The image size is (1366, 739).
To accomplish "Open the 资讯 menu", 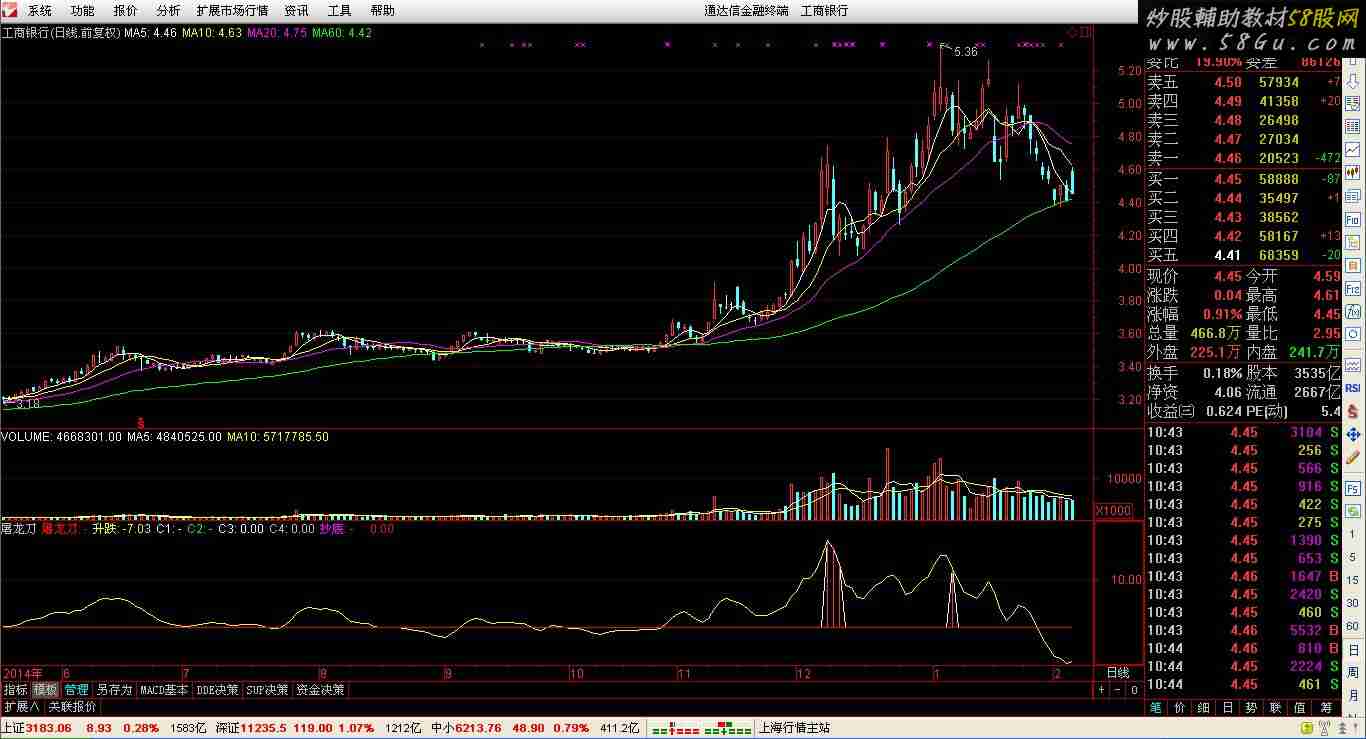I will pos(296,10).
